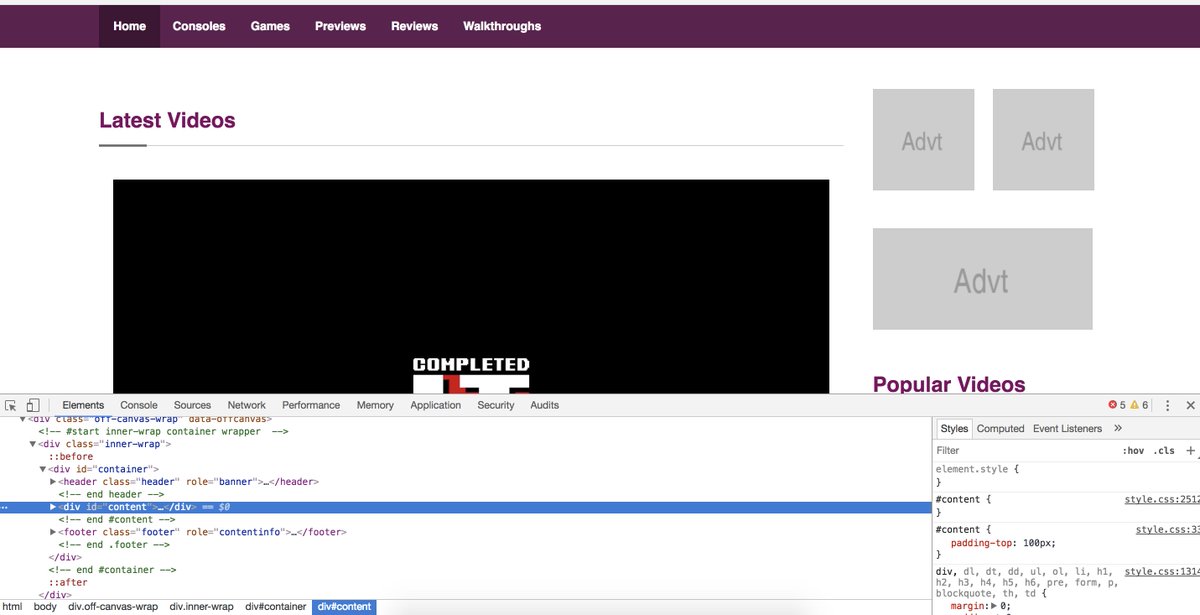This screenshot has height=615, width=1200.
Task: Click the styles Filter input field
Action: 1025,451
